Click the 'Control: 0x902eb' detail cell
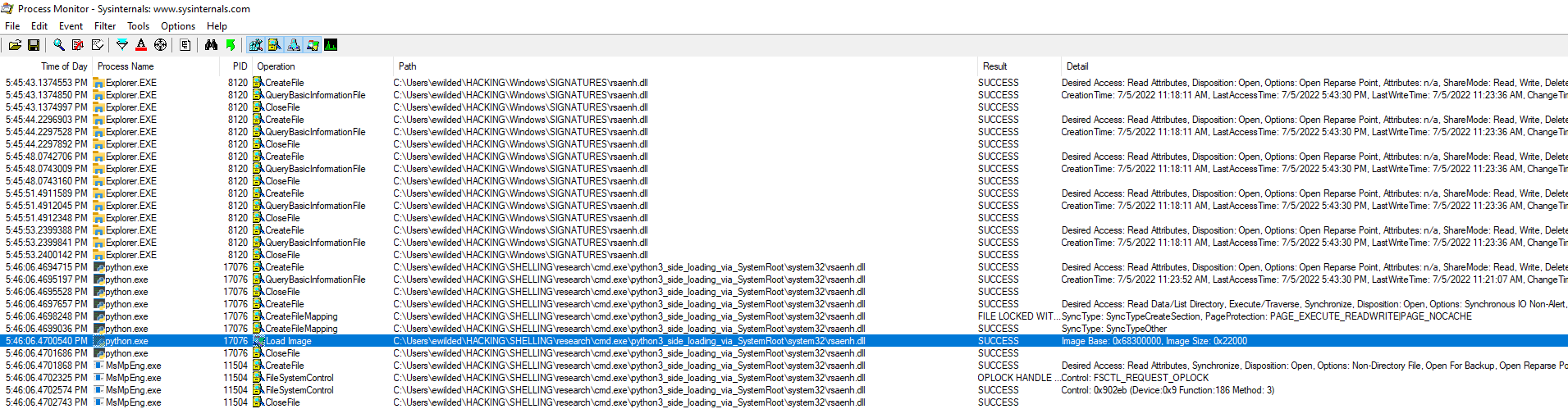Screen dimensions: 1568x409 [x=1168, y=390]
